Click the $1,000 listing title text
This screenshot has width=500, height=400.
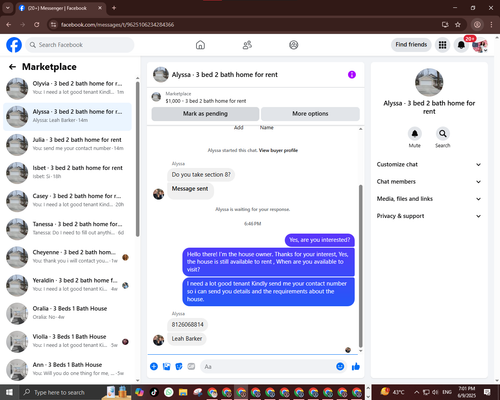pos(206,101)
